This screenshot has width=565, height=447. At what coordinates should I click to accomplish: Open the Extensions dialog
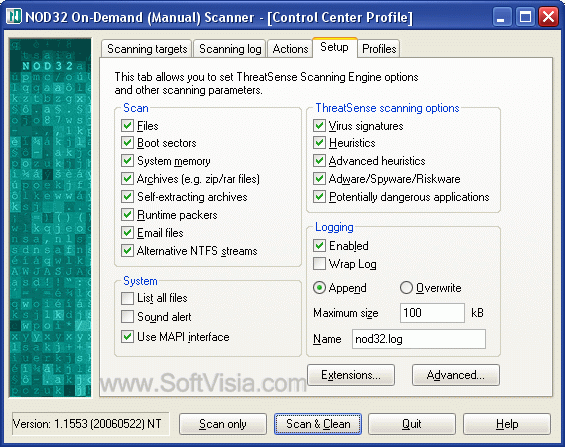(x=351, y=375)
